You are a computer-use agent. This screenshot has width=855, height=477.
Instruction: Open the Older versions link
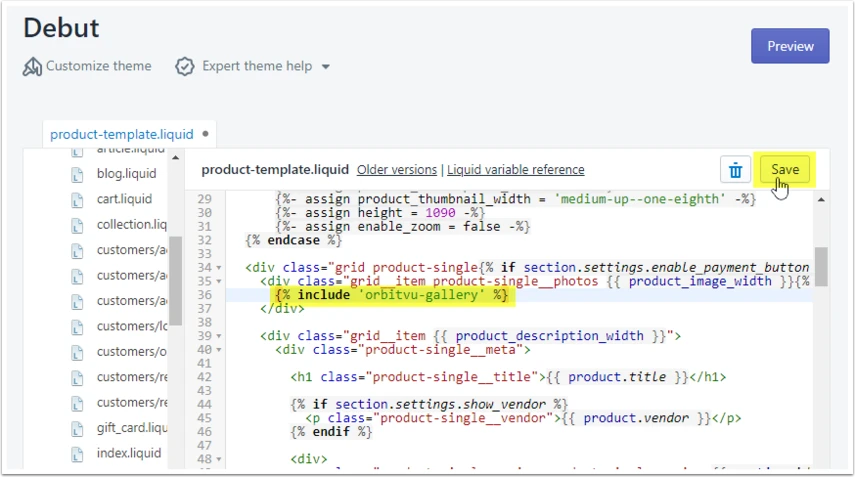click(396, 170)
